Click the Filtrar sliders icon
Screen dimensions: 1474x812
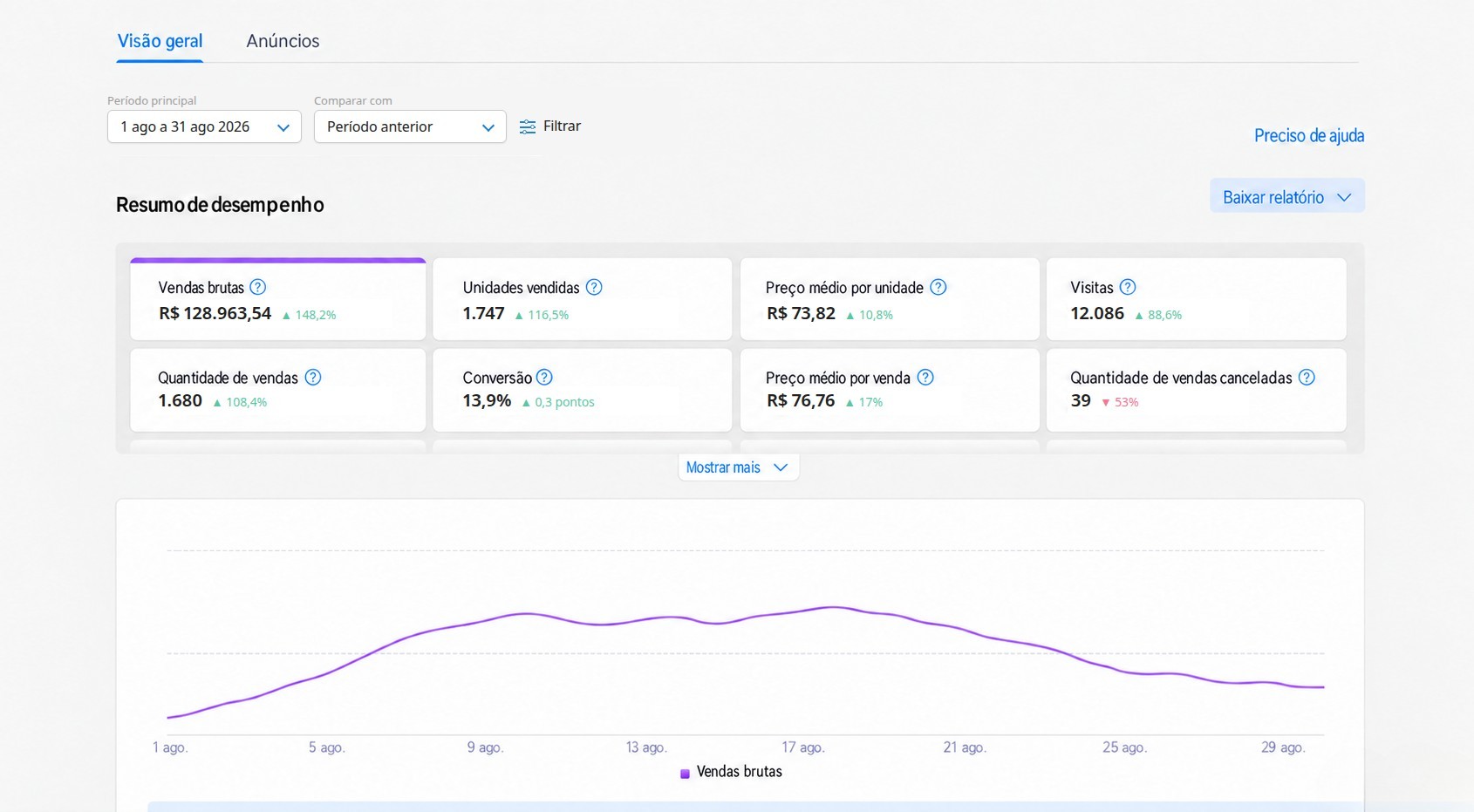point(528,127)
